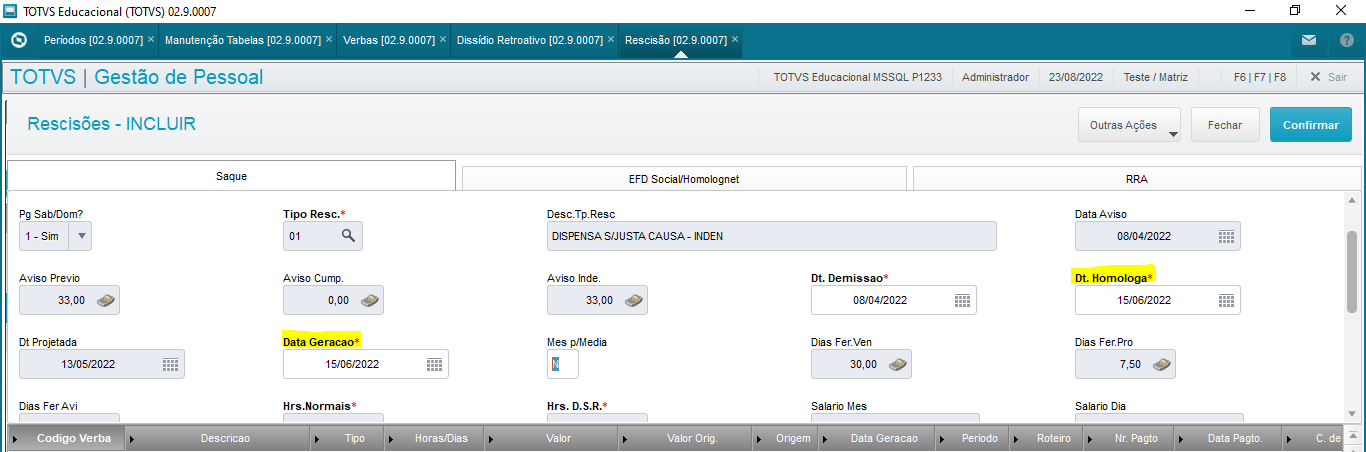This screenshot has width=1366, height=452.
Task: Click the Desc.Tp.Resc description field
Action: 771,236
